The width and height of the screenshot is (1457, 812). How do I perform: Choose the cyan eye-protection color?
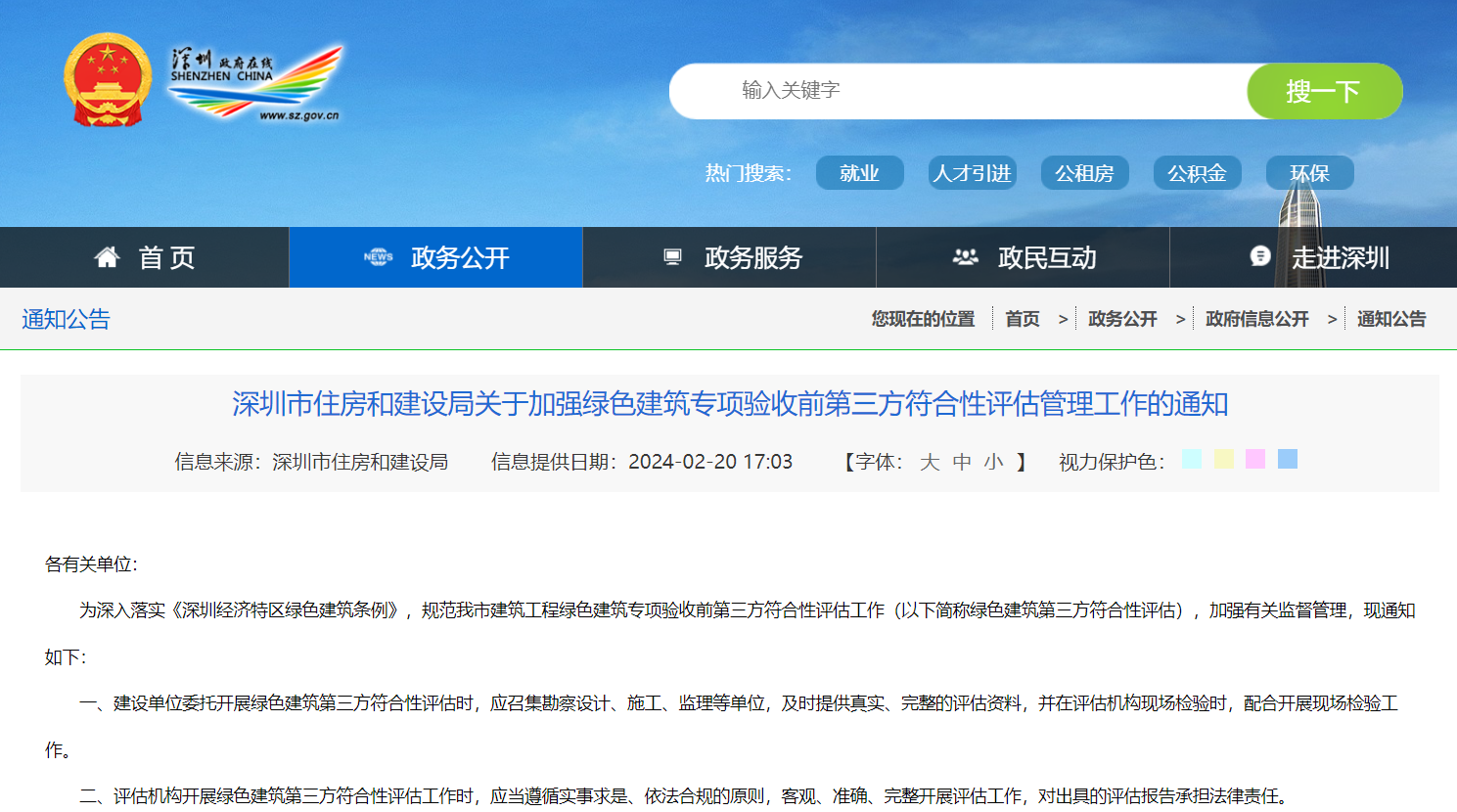pyautogui.click(x=1191, y=459)
